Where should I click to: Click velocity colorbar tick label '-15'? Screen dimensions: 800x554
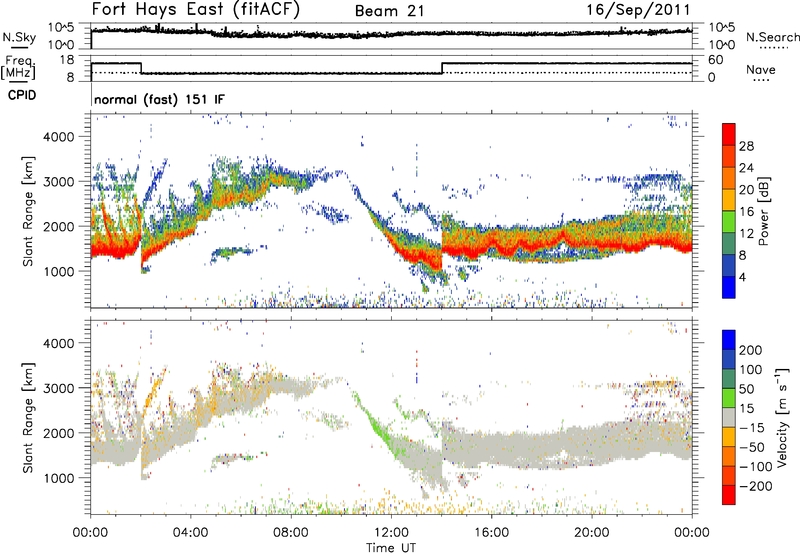tap(752, 427)
